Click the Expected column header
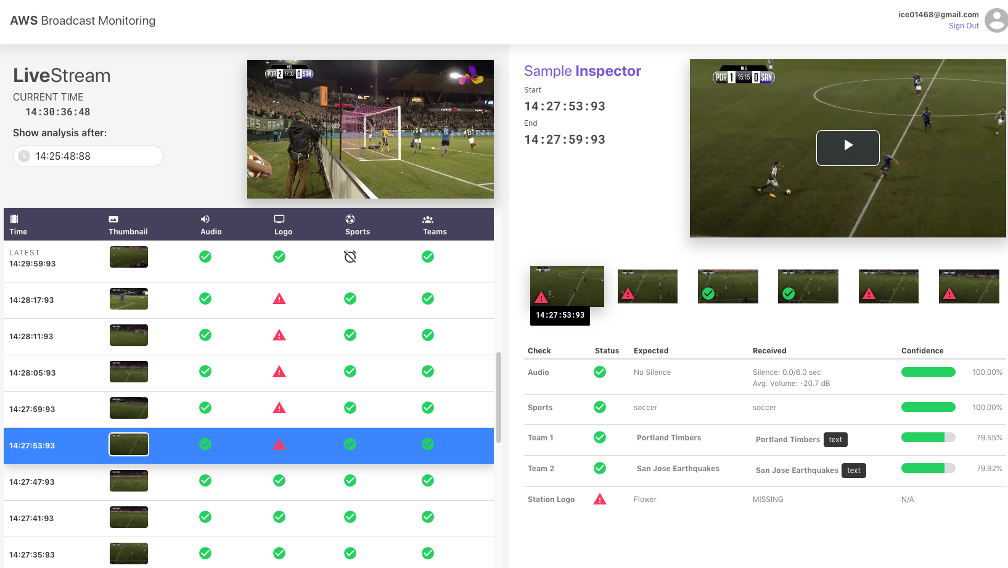Screen dimensions: 1008x568 click(651, 351)
